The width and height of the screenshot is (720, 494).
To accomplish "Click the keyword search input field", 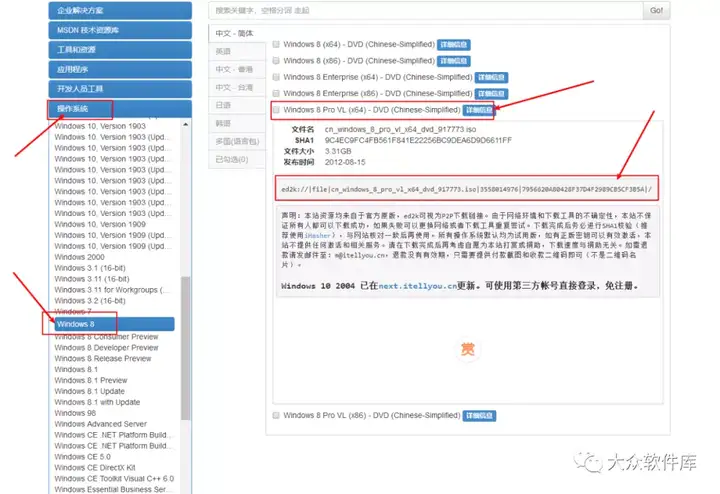I will (x=426, y=11).
